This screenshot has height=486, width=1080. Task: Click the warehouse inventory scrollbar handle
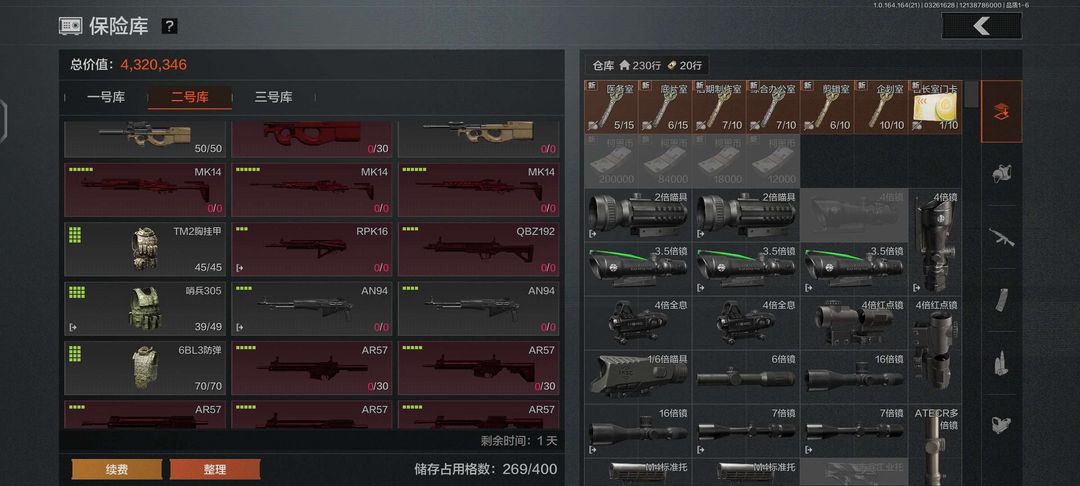tap(971, 94)
